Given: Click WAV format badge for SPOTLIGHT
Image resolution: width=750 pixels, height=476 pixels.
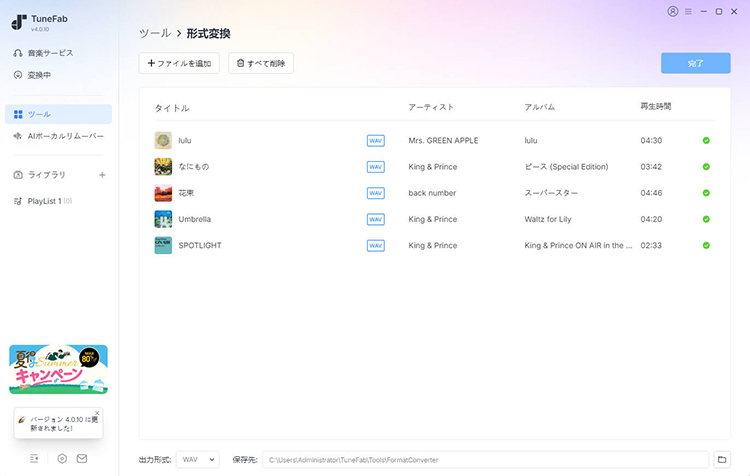Looking at the screenshot, I should click(x=375, y=245).
